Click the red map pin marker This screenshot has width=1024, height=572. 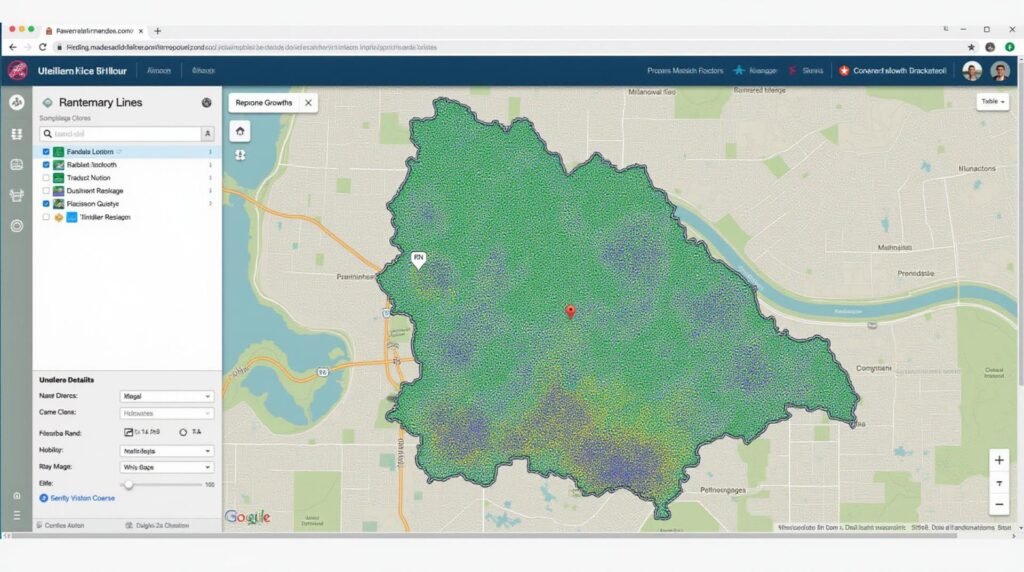(x=570, y=311)
